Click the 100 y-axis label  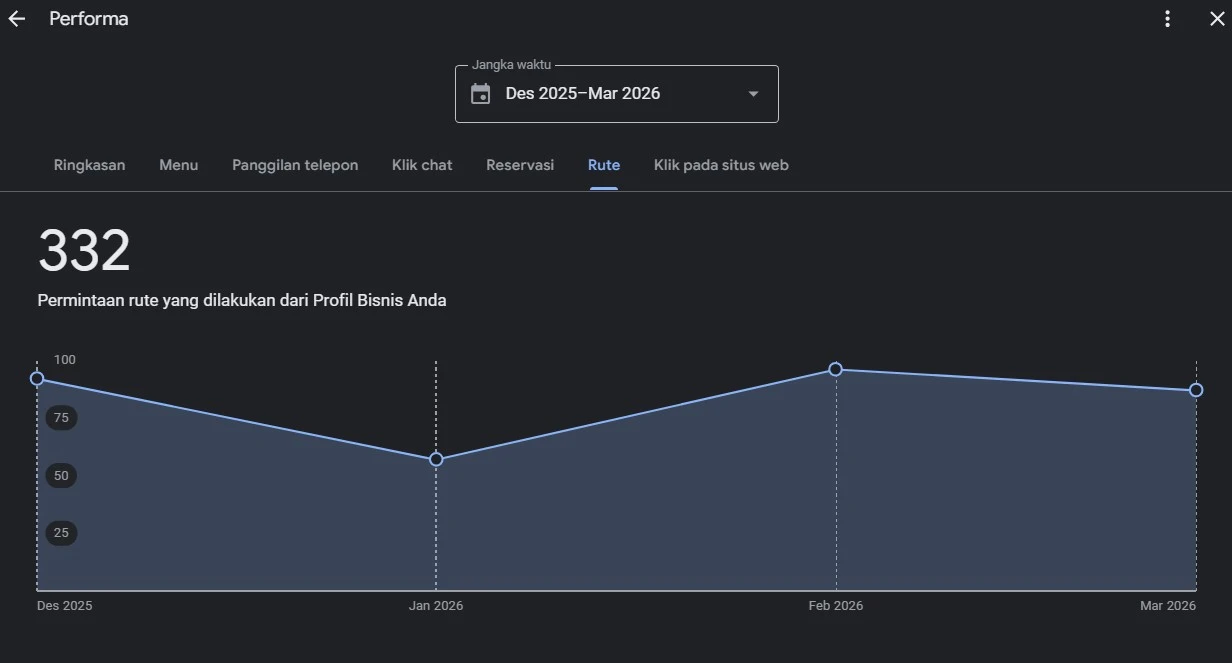pyautogui.click(x=65, y=360)
